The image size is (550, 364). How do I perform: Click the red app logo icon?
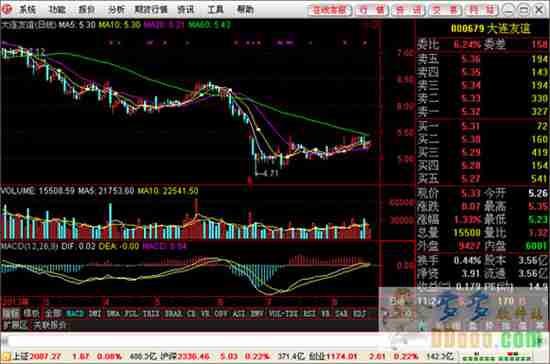pos(6,9)
